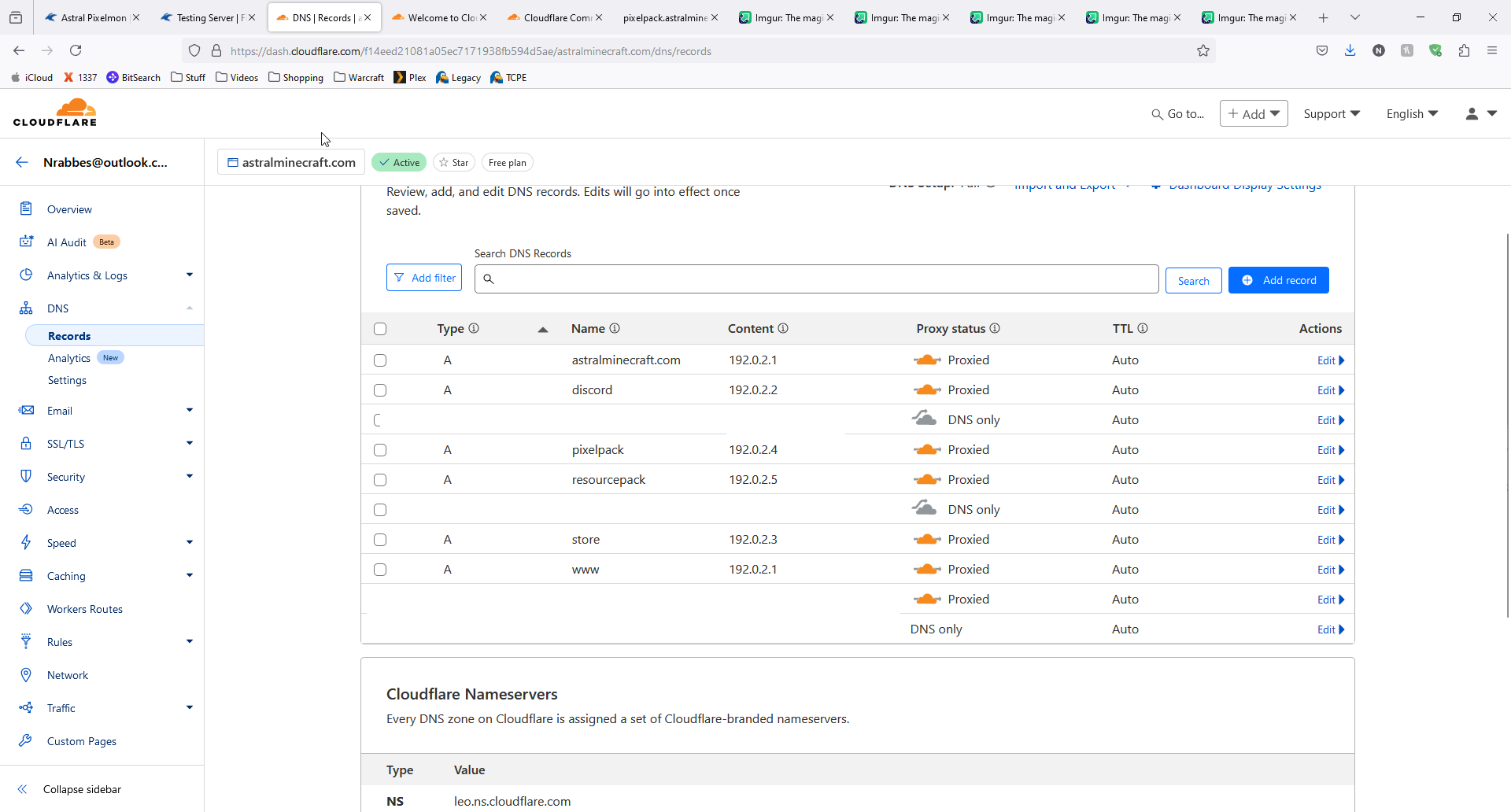
Task: Open the browser extensions icon
Action: tap(1464, 51)
